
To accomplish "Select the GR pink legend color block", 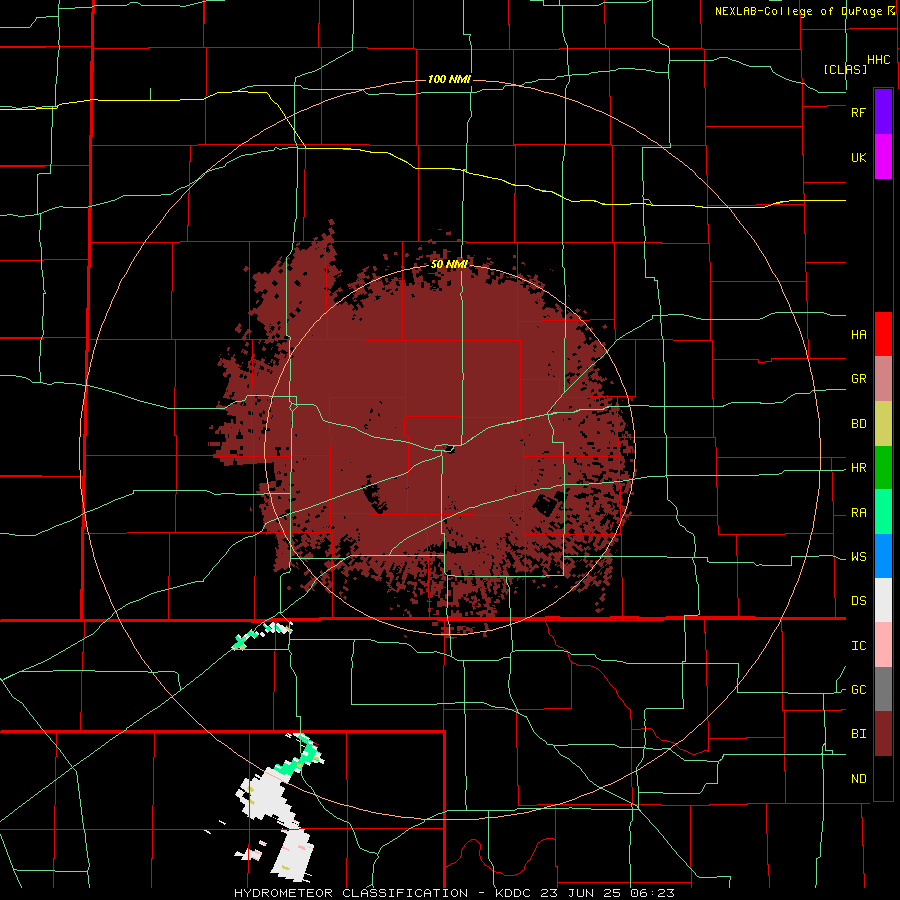I will [883, 379].
